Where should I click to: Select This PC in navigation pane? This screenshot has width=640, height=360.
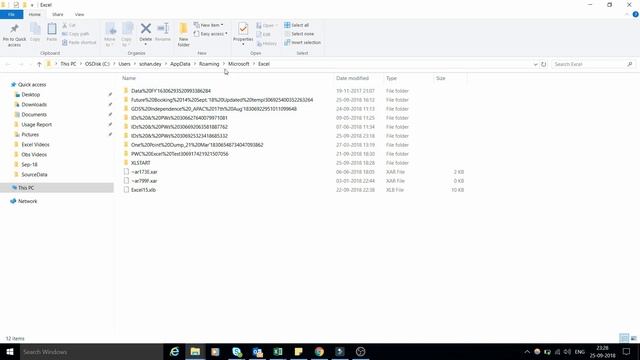tap(26, 188)
